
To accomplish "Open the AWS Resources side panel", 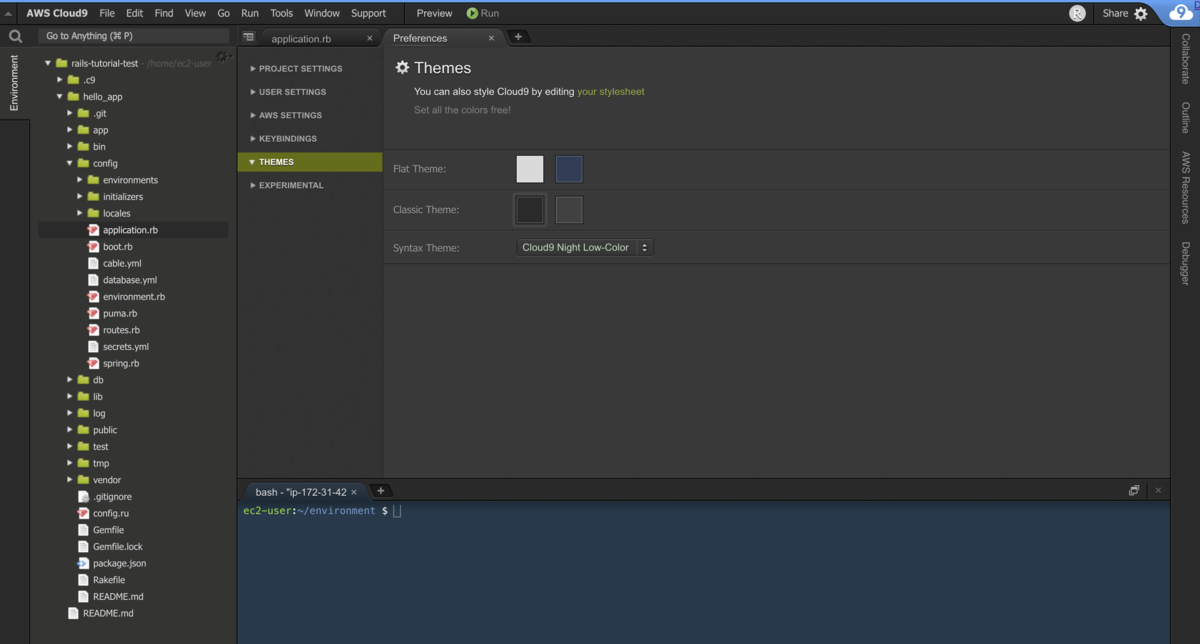I will point(1186,187).
